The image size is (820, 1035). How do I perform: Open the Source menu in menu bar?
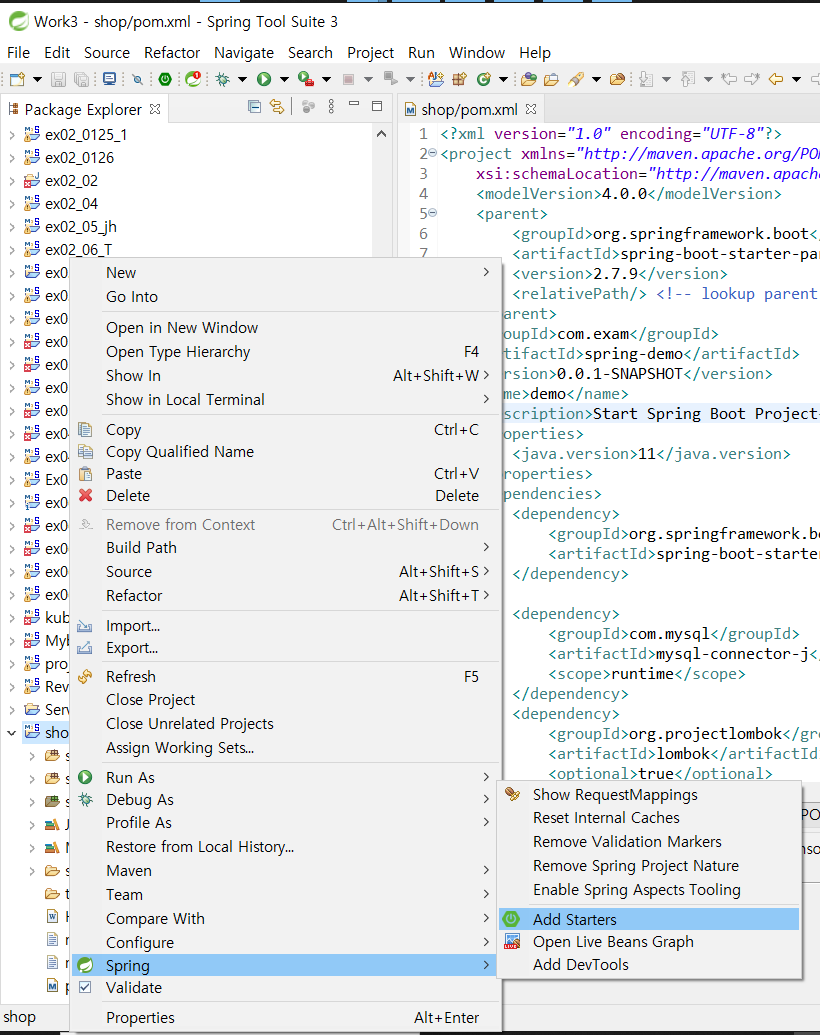click(107, 53)
